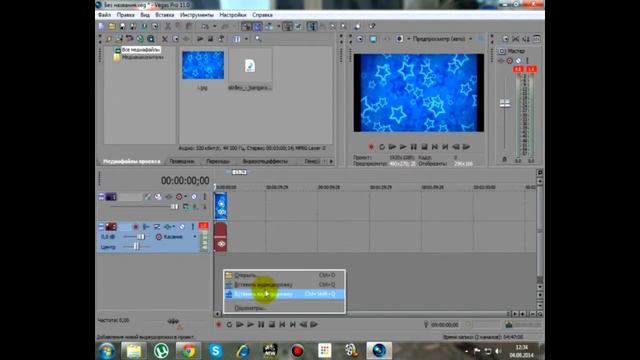Open the Файл menu

(x=104, y=15)
